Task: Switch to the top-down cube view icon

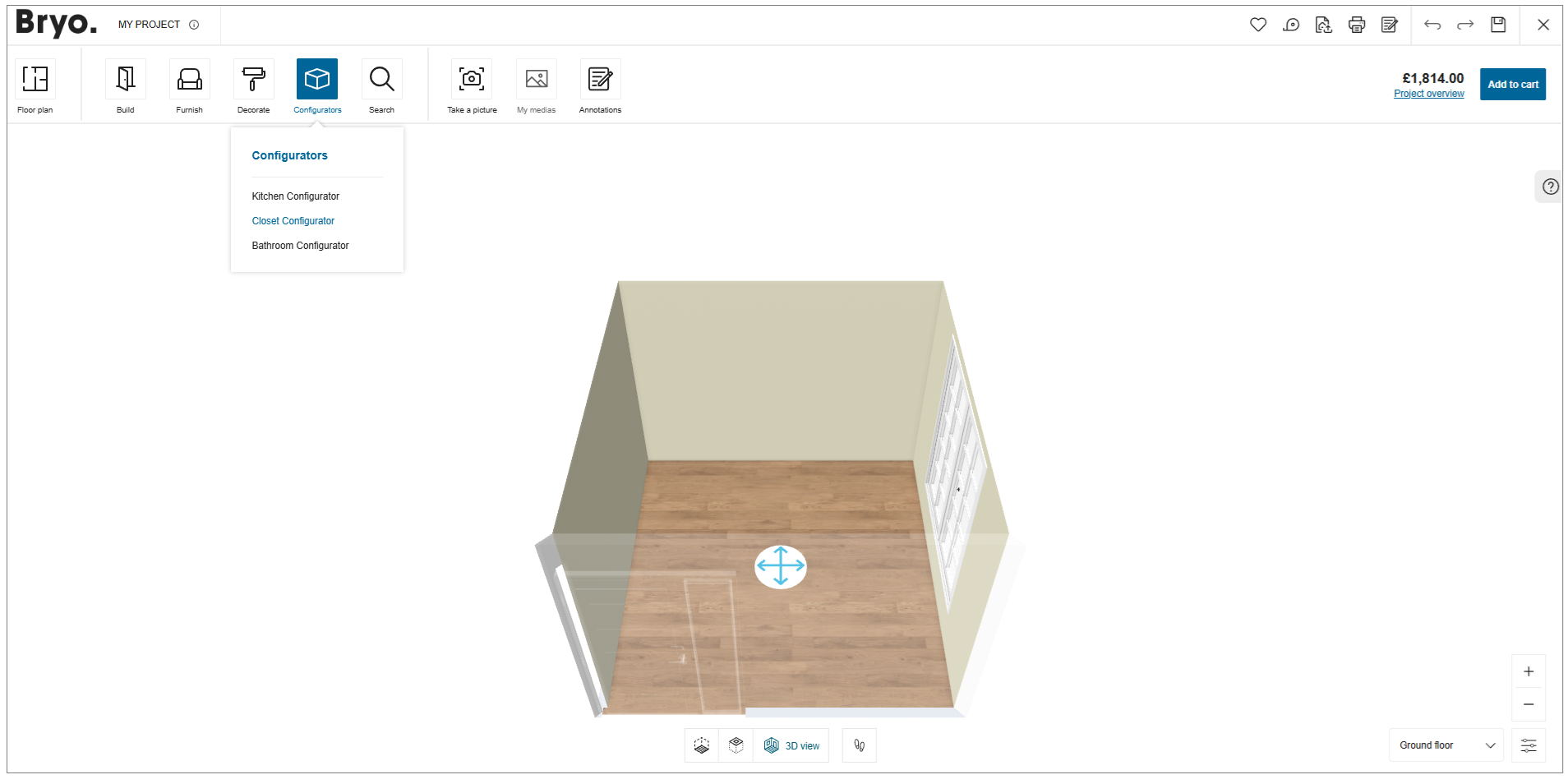Action: coord(736,745)
